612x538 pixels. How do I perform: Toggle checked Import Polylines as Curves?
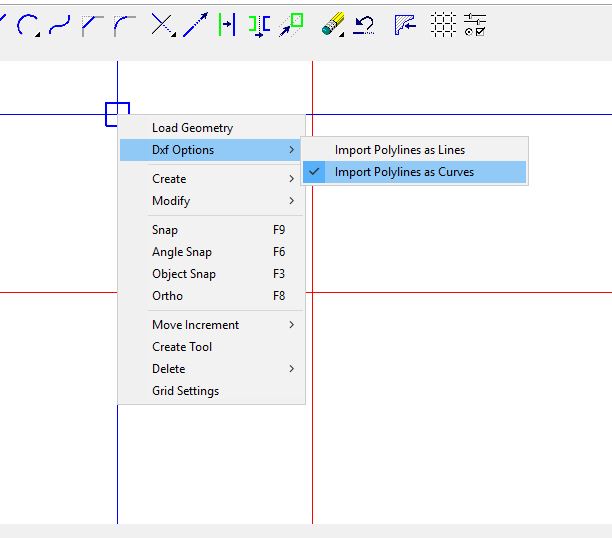coord(404,172)
